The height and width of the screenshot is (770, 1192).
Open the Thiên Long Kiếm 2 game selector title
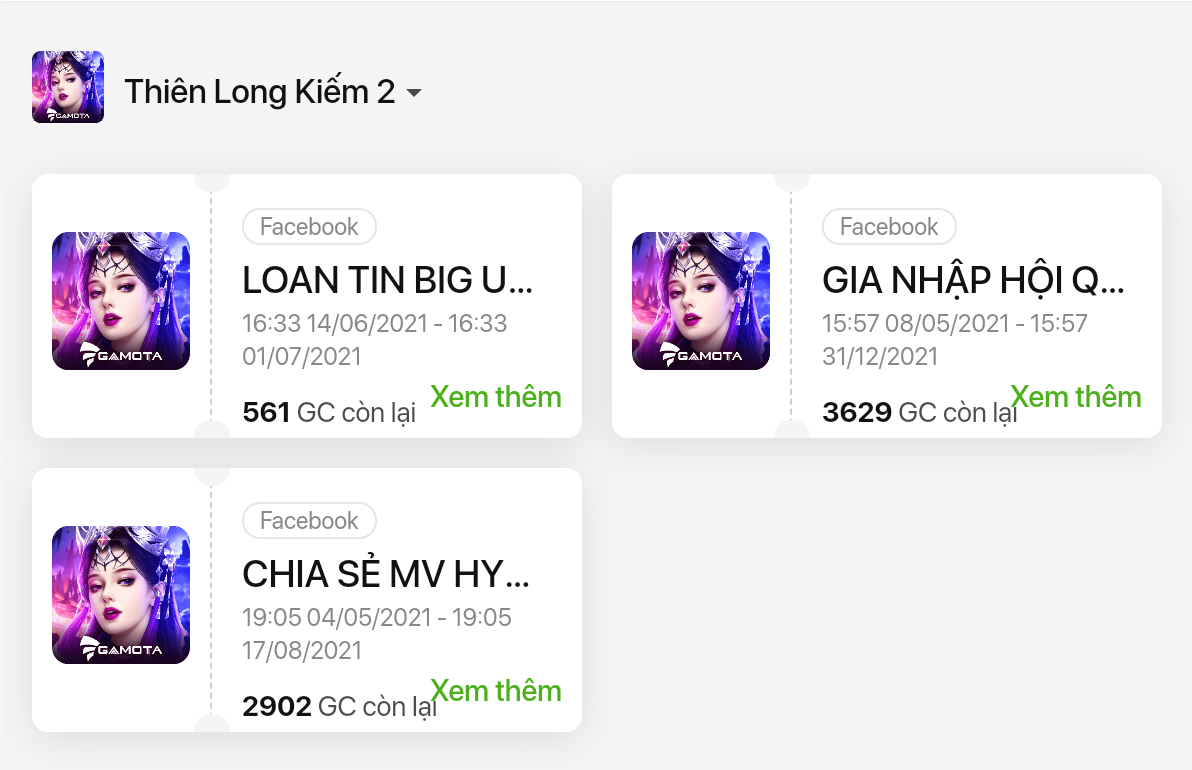(260, 92)
